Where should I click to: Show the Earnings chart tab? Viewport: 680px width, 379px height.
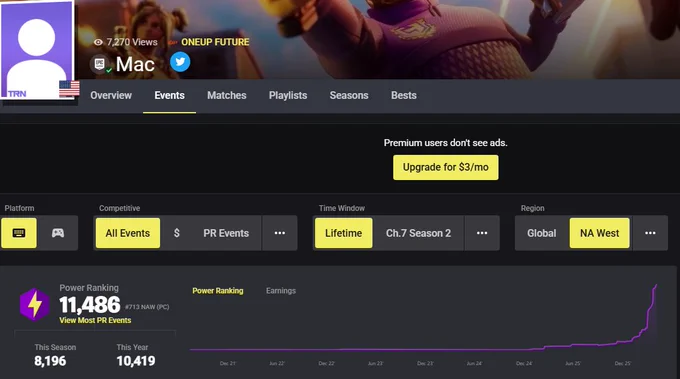click(x=281, y=291)
